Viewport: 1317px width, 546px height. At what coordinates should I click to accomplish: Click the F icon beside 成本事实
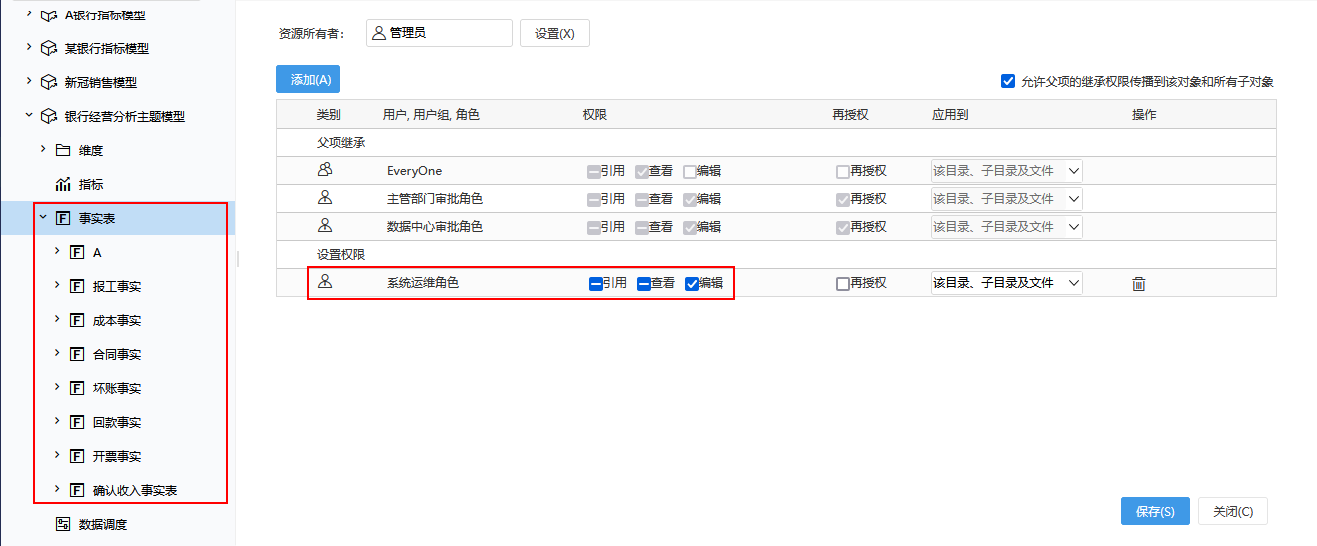pos(77,320)
